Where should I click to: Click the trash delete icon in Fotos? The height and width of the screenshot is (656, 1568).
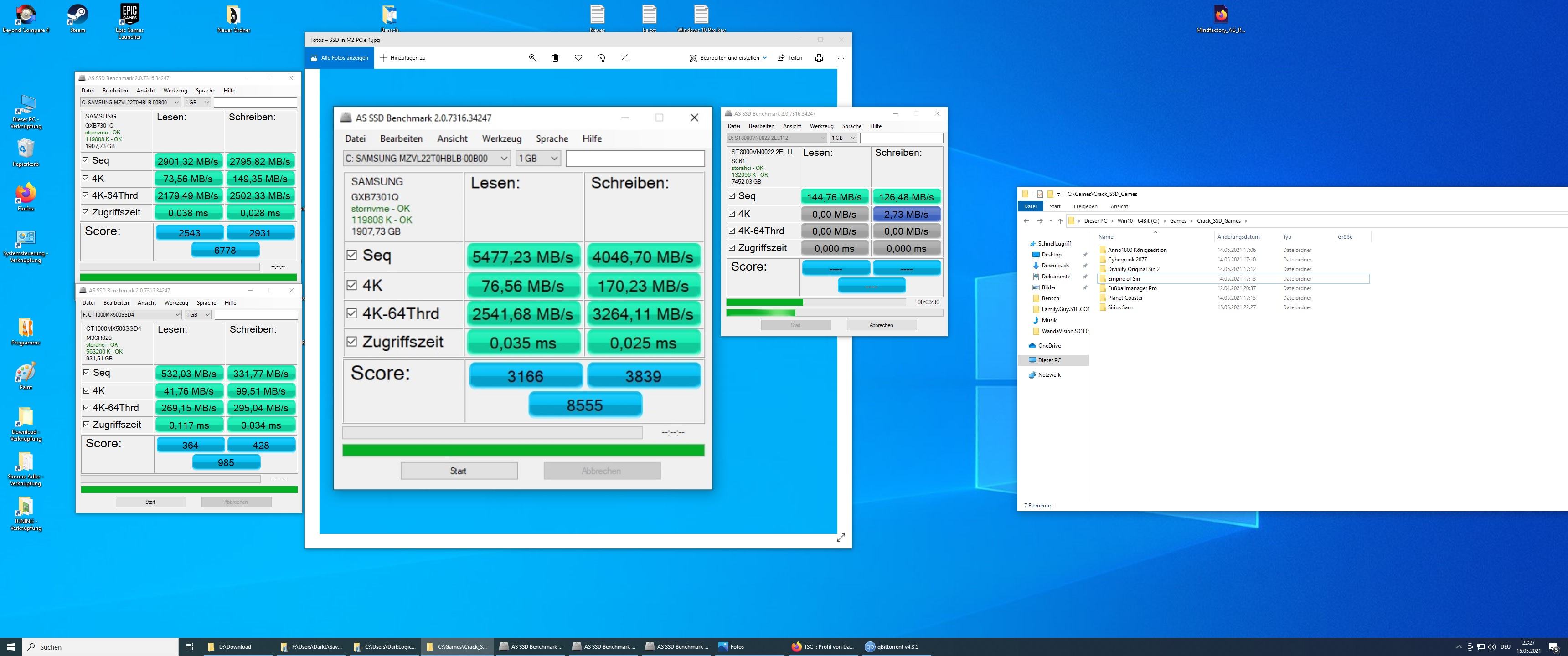[555, 58]
